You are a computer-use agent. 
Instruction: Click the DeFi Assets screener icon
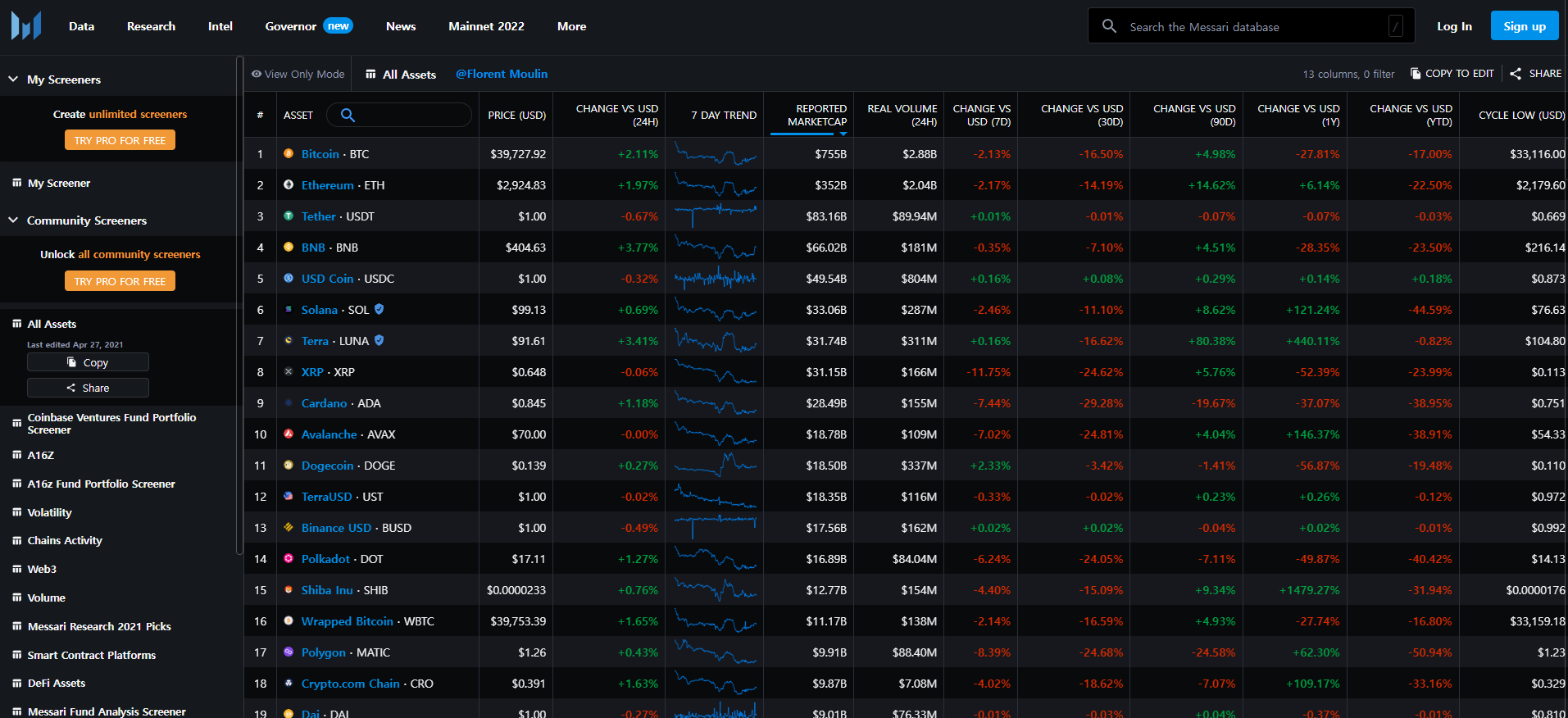coord(16,683)
